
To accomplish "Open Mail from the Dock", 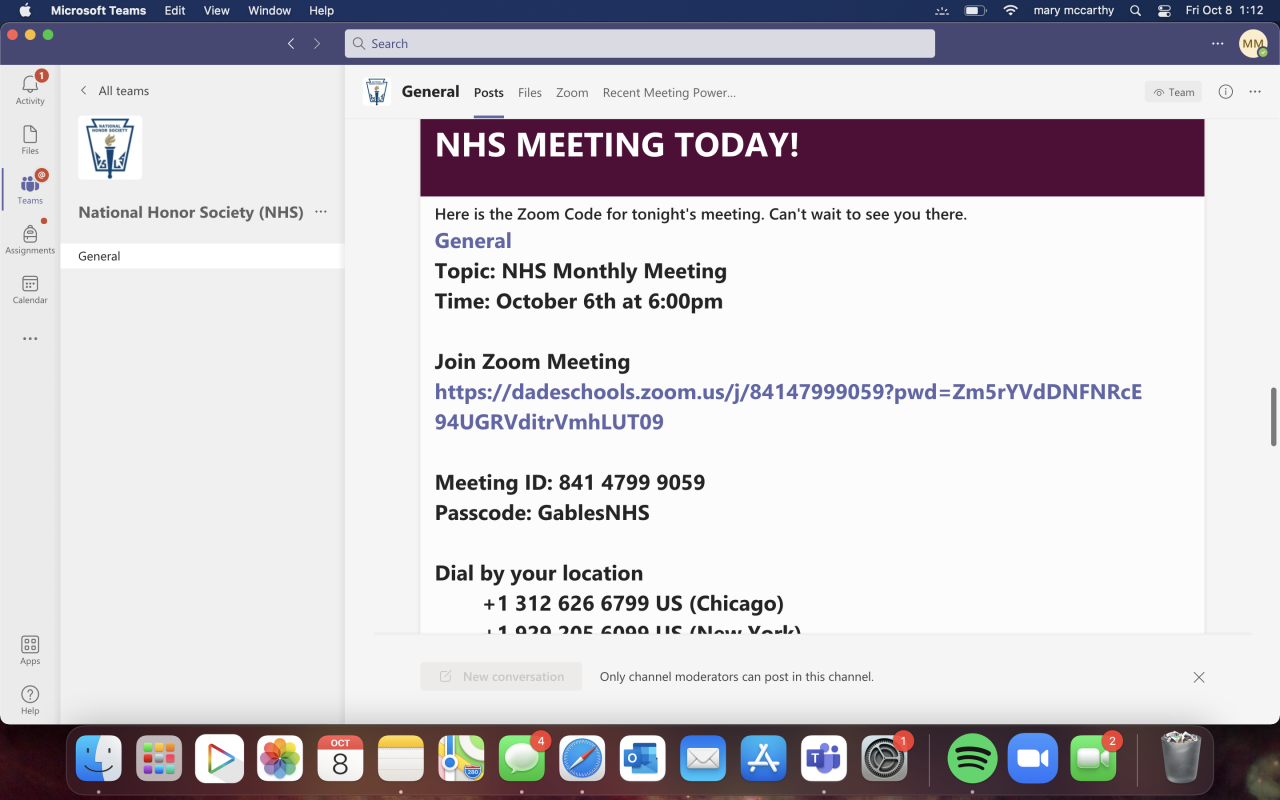I will point(703,759).
